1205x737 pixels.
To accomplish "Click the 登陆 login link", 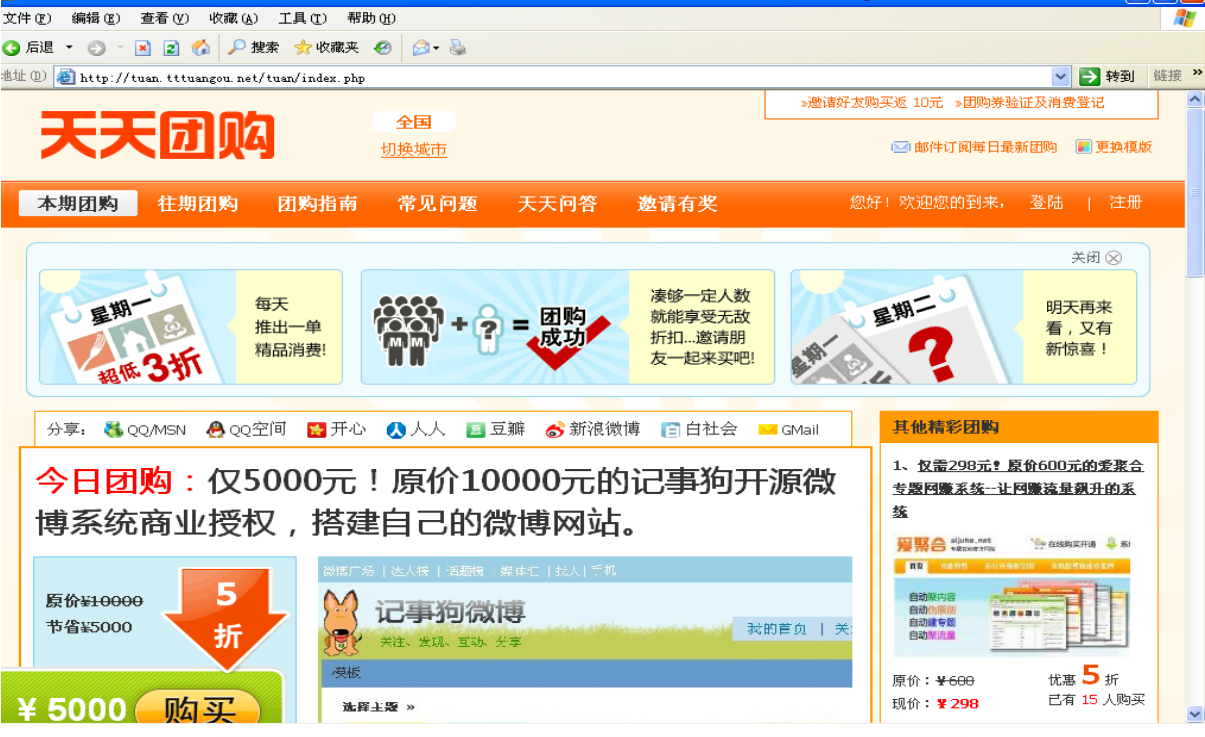I will click(x=1047, y=203).
